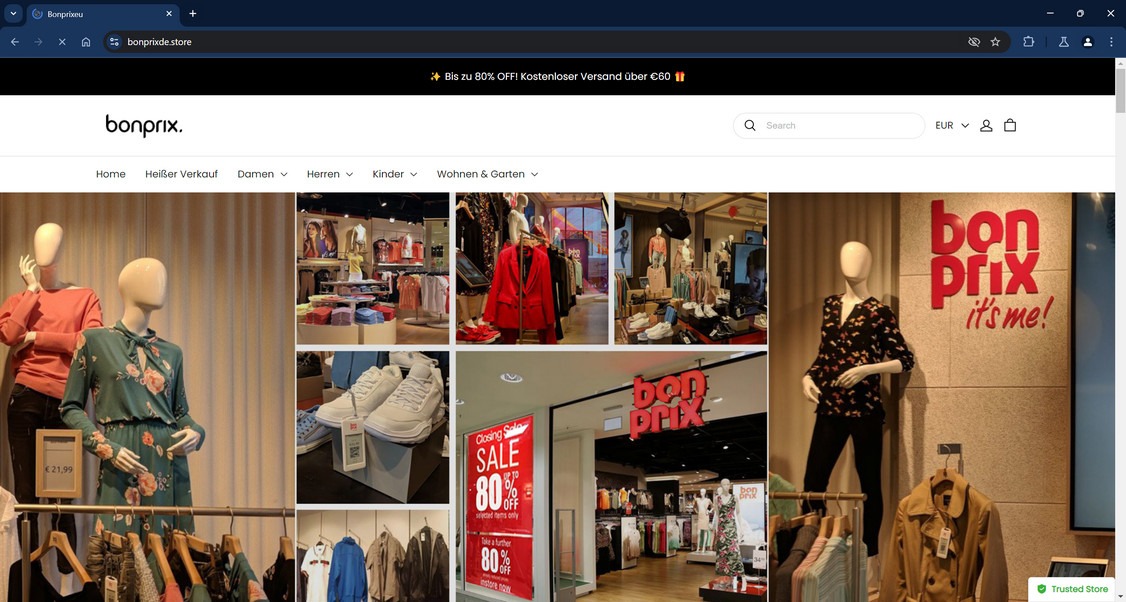Click the Trusted Store badge
The image size is (1126, 602).
pos(1072,589)
